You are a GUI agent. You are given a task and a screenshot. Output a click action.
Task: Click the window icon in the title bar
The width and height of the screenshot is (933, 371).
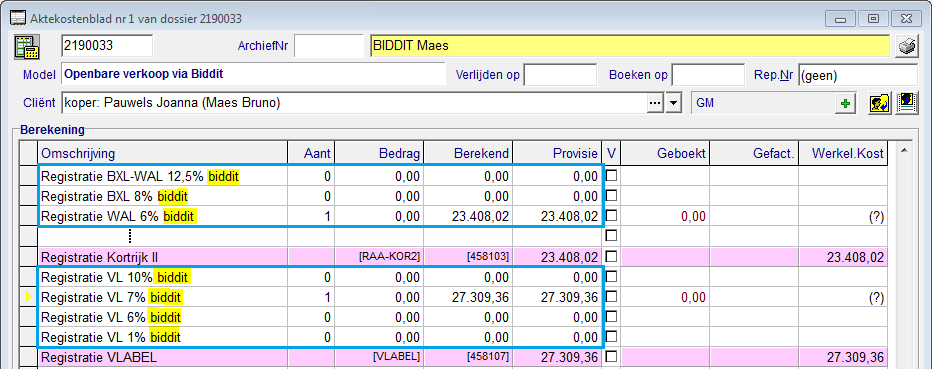18,18
